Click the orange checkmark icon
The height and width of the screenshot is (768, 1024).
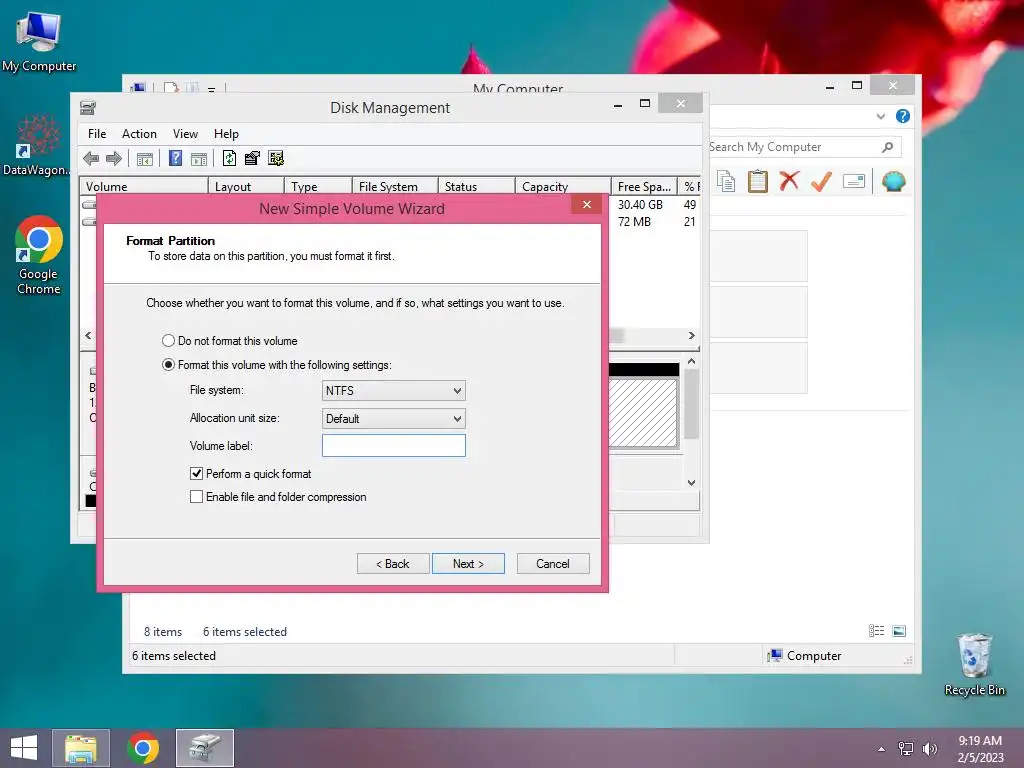coord(821,181)
